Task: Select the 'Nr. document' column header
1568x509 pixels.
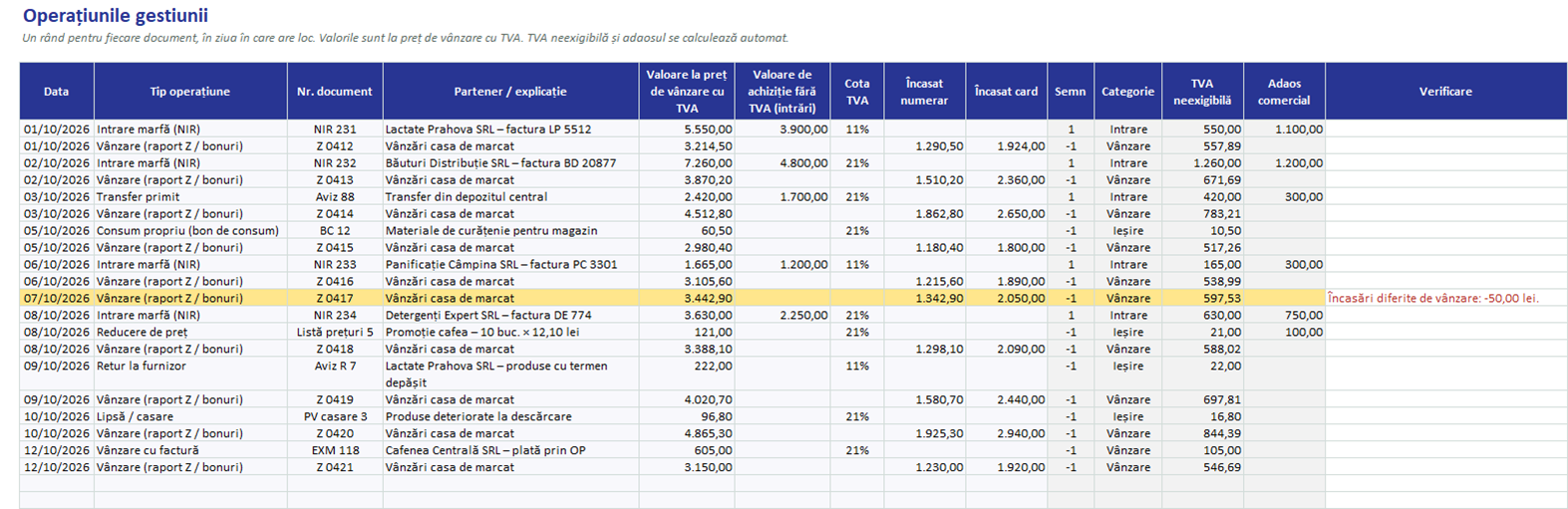Action: point(335,92)
